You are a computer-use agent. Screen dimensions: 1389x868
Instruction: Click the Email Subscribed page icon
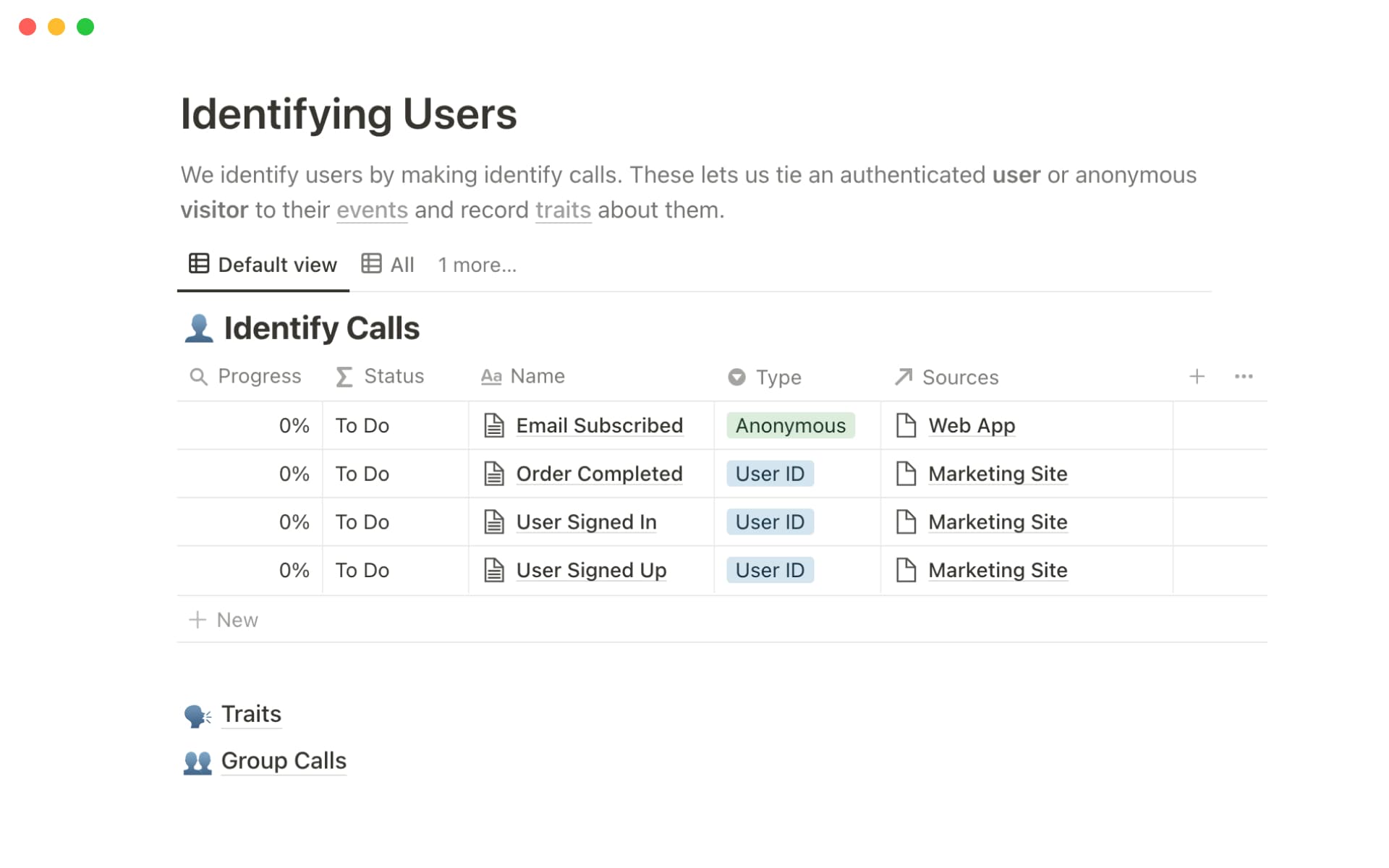[x=494, y=425]
